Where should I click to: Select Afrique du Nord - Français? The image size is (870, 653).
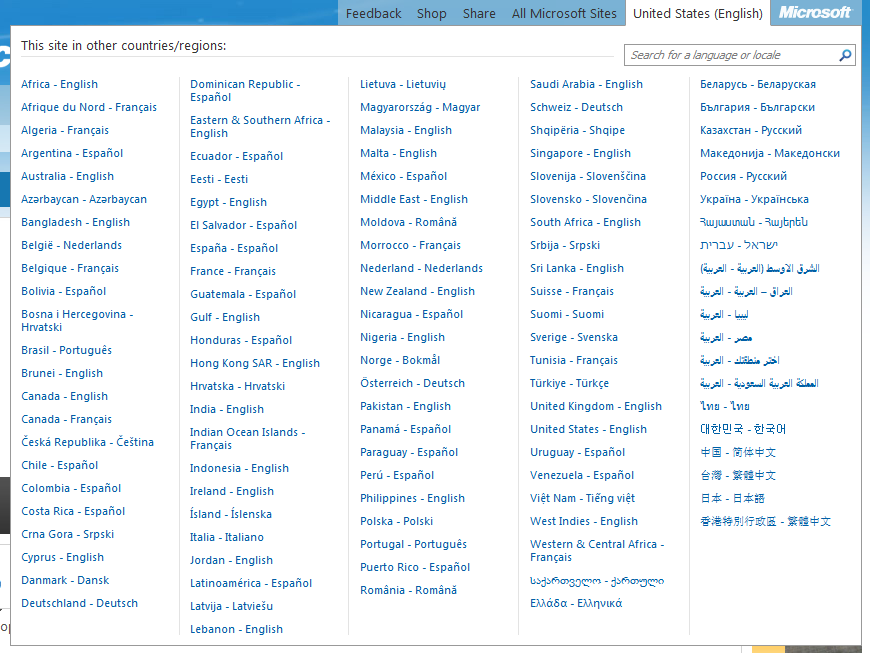click(89, 107)
